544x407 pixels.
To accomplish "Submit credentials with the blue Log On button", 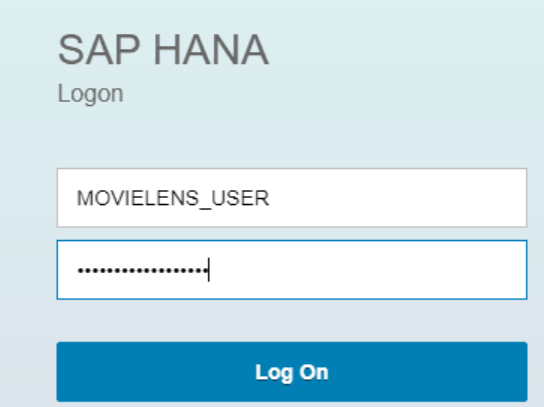I will [292, 372].
